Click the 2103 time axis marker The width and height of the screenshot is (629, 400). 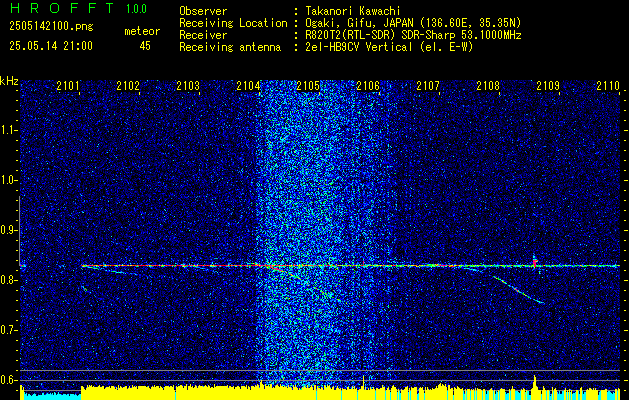pos(188,85)
